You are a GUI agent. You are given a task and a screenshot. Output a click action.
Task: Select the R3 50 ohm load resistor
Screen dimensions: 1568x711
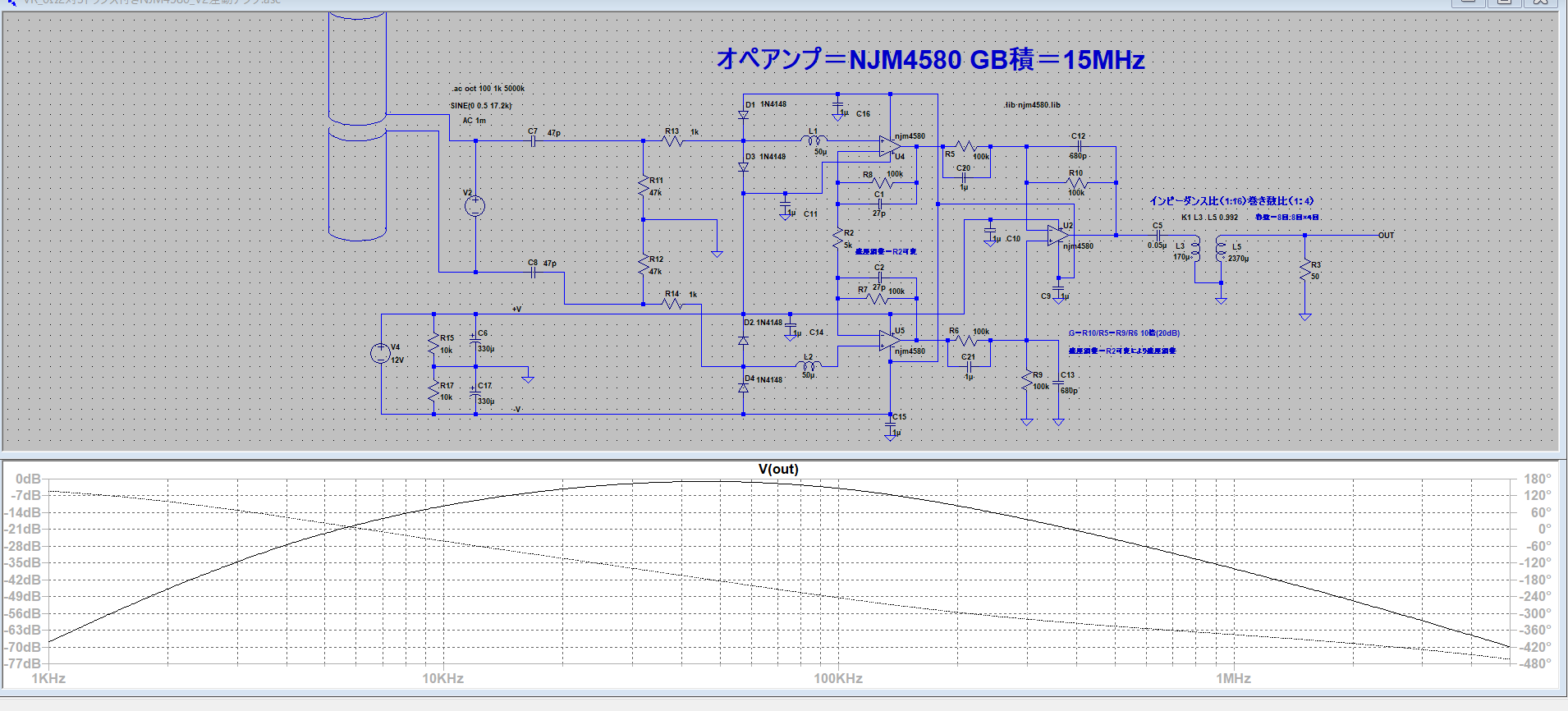1304,271
